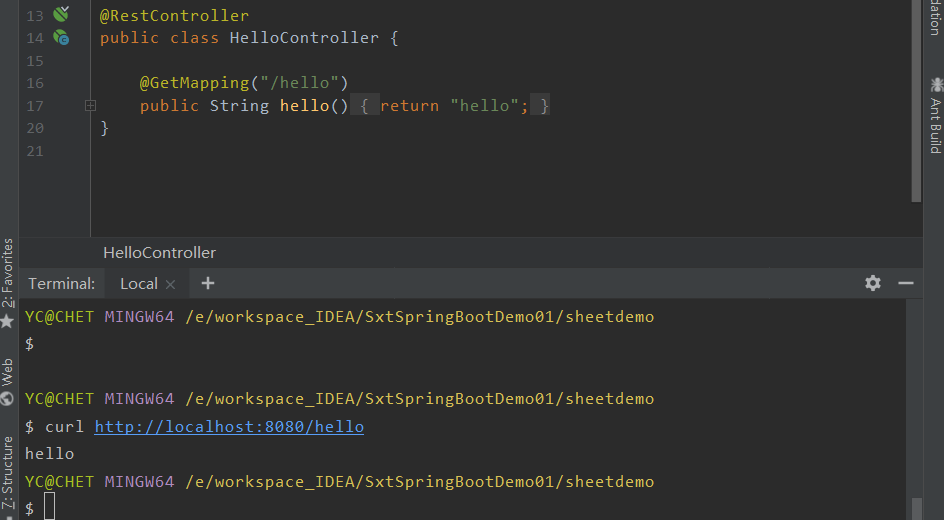The width and height of the screenshot is (944, 520).
Task: Add a new terminal session tab
Action: click(x=208, y=283)
